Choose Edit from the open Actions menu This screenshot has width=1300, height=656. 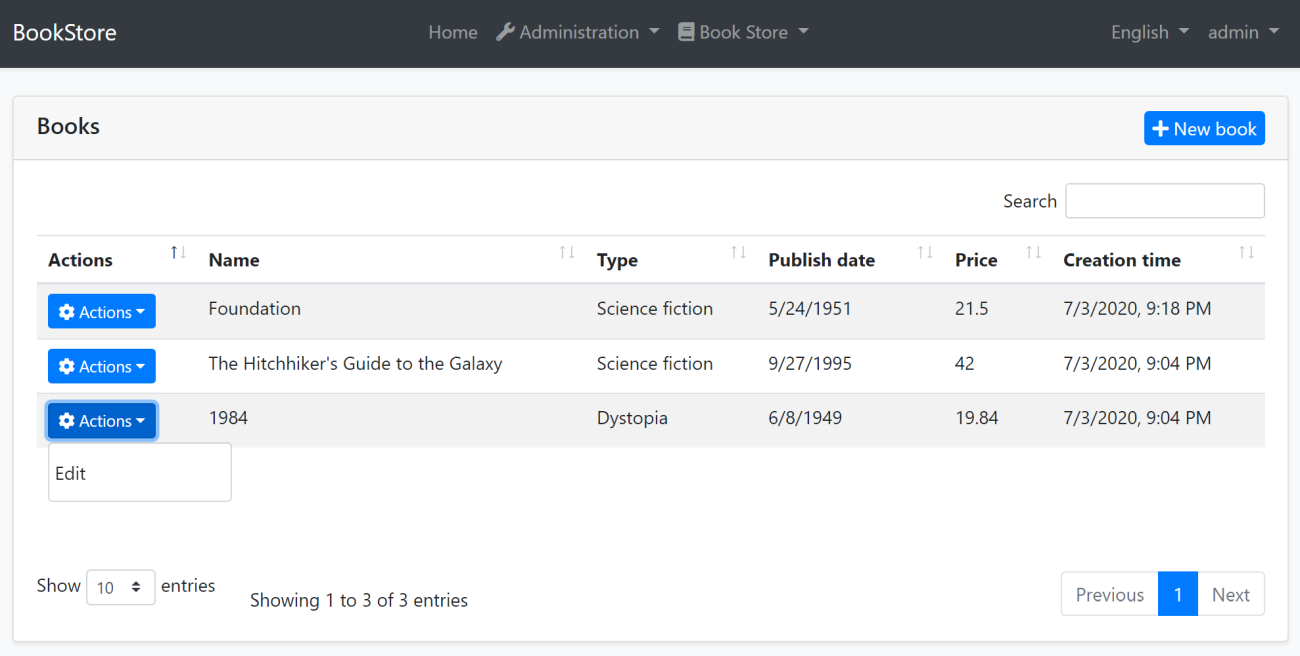click(71, 474)
